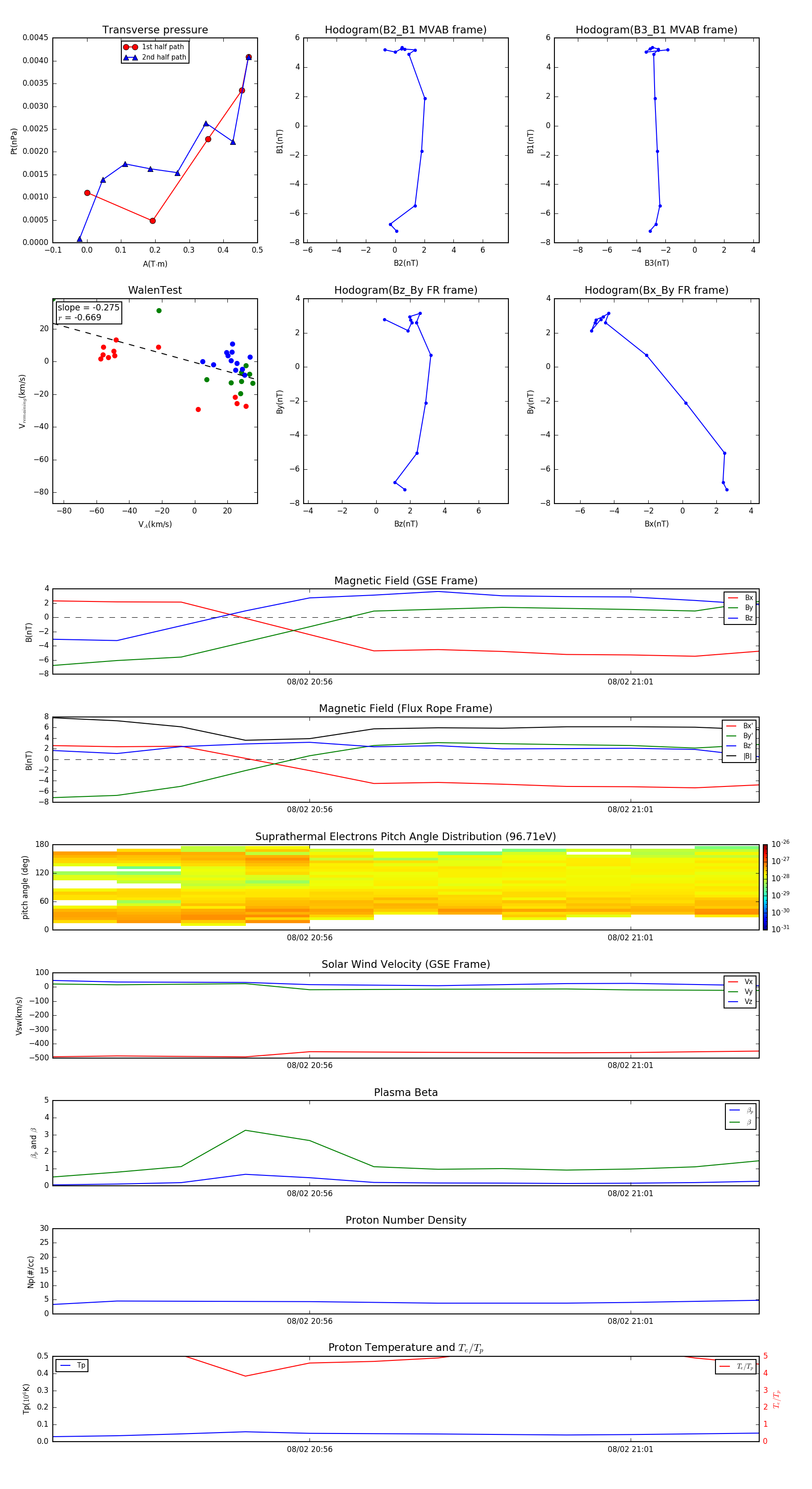Click 'Vy' in the solar wind velocity legend
812x1489 pixels.
[740, 991]
